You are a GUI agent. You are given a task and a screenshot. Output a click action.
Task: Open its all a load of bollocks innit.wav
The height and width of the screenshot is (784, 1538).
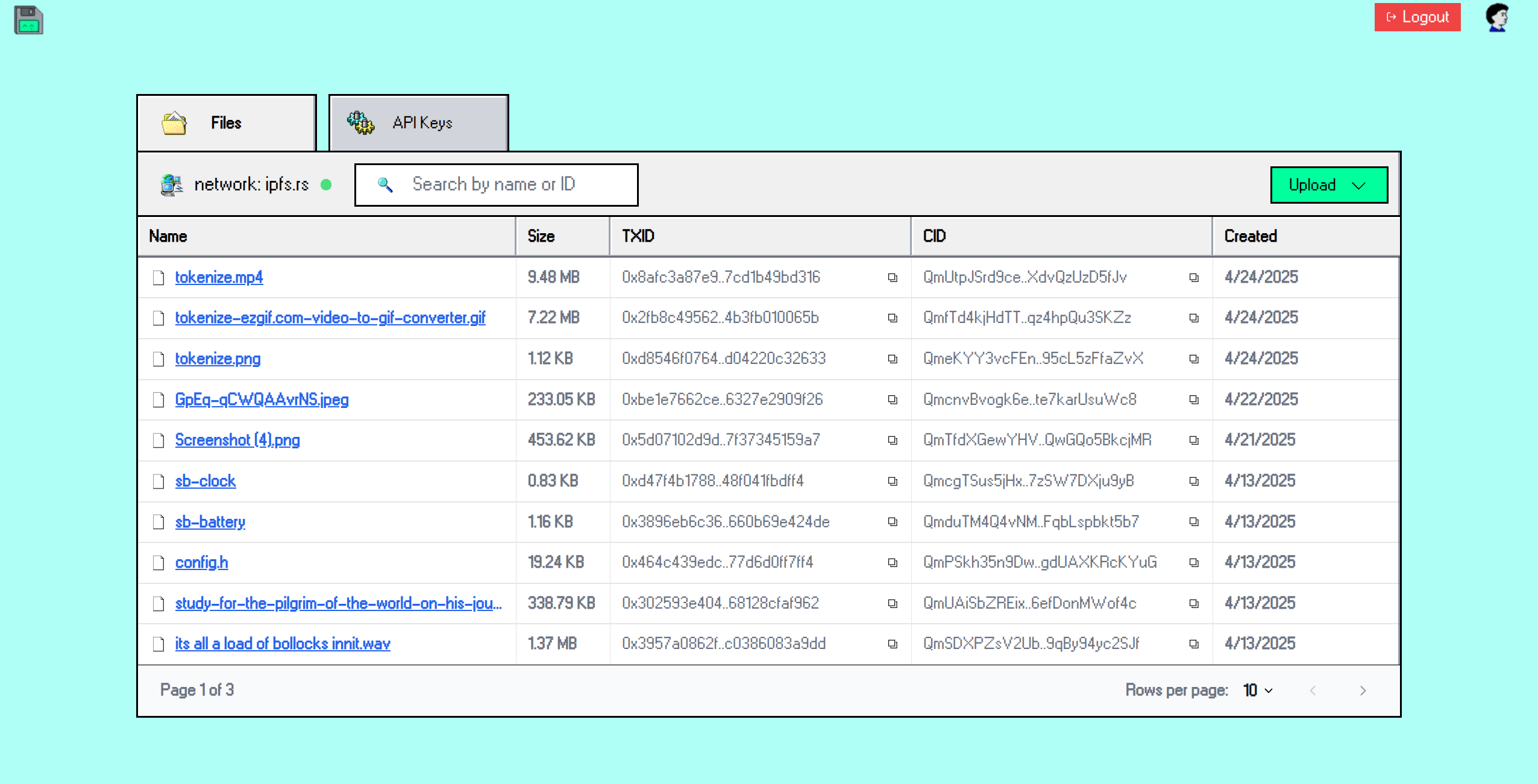click(283, 644)
